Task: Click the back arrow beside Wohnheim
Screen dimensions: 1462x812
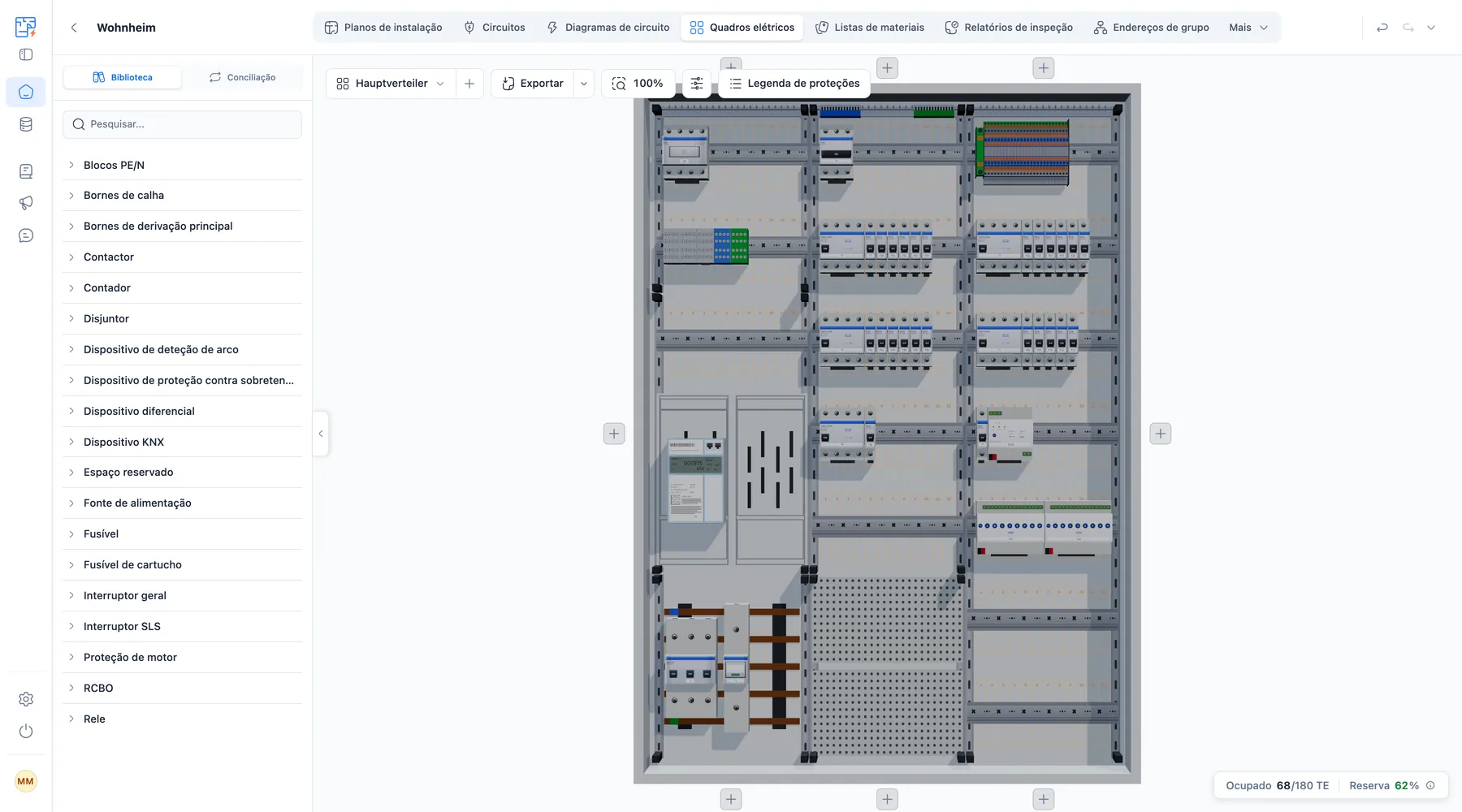Action: [x=74, y=28]
